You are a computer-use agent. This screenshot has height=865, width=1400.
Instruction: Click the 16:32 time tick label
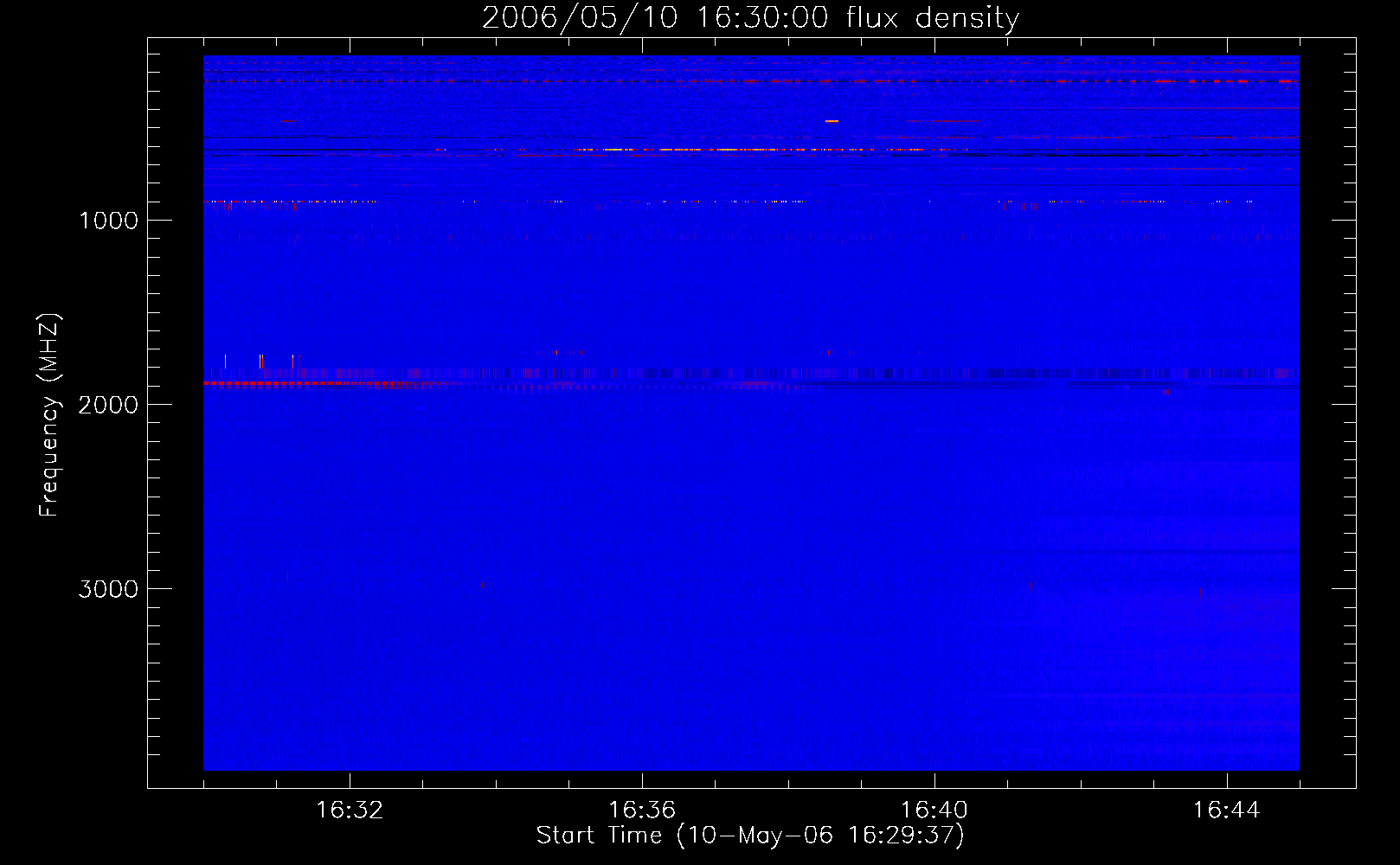350,811
